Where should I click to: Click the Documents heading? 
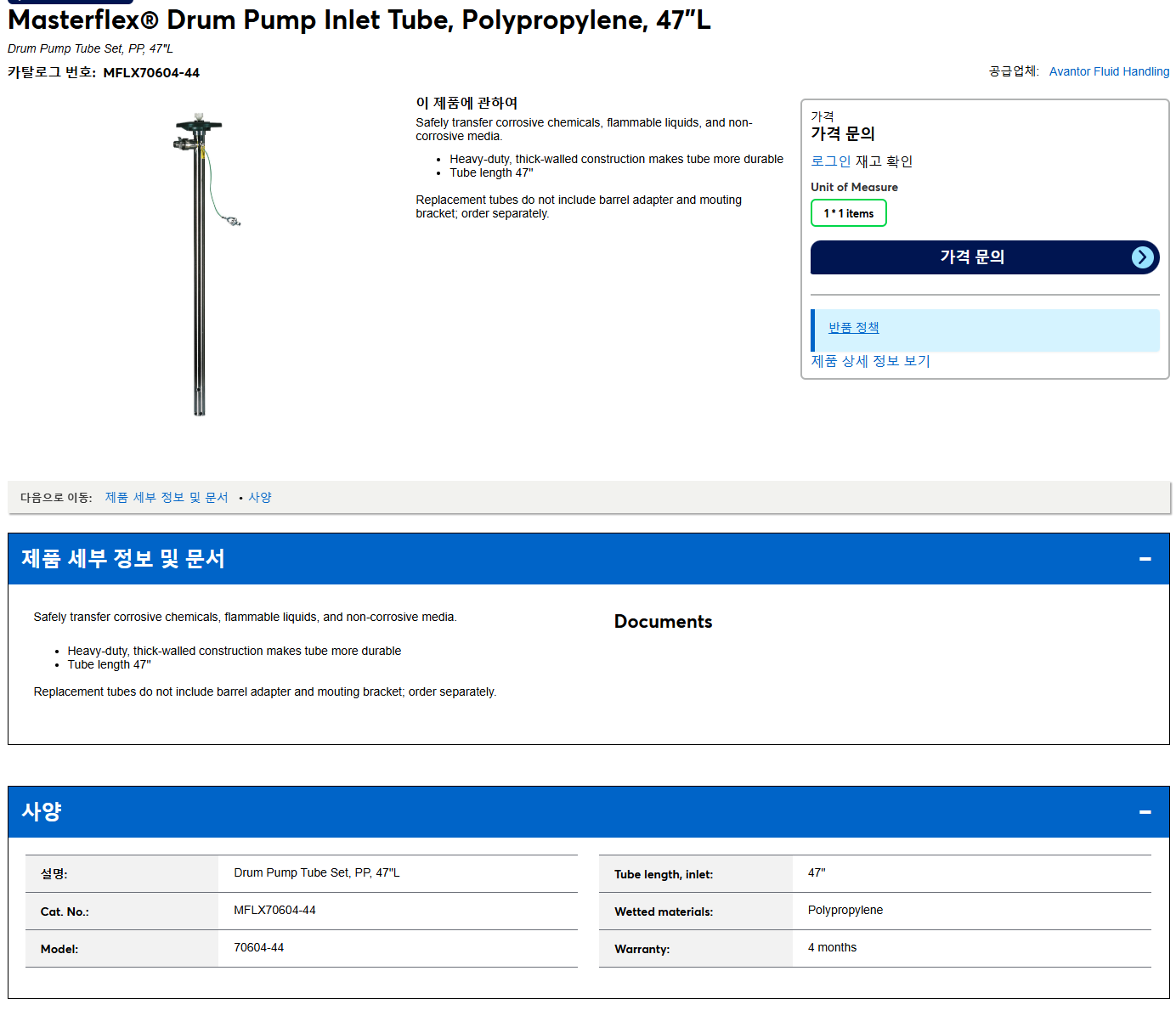point(663,622)
